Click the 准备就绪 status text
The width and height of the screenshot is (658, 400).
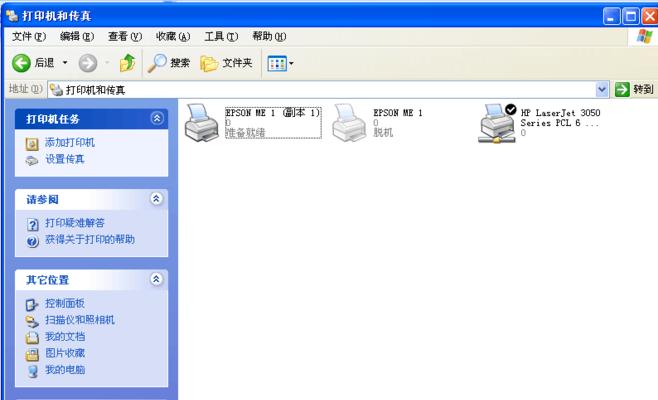pyautogui.click(x=245, y=133)
